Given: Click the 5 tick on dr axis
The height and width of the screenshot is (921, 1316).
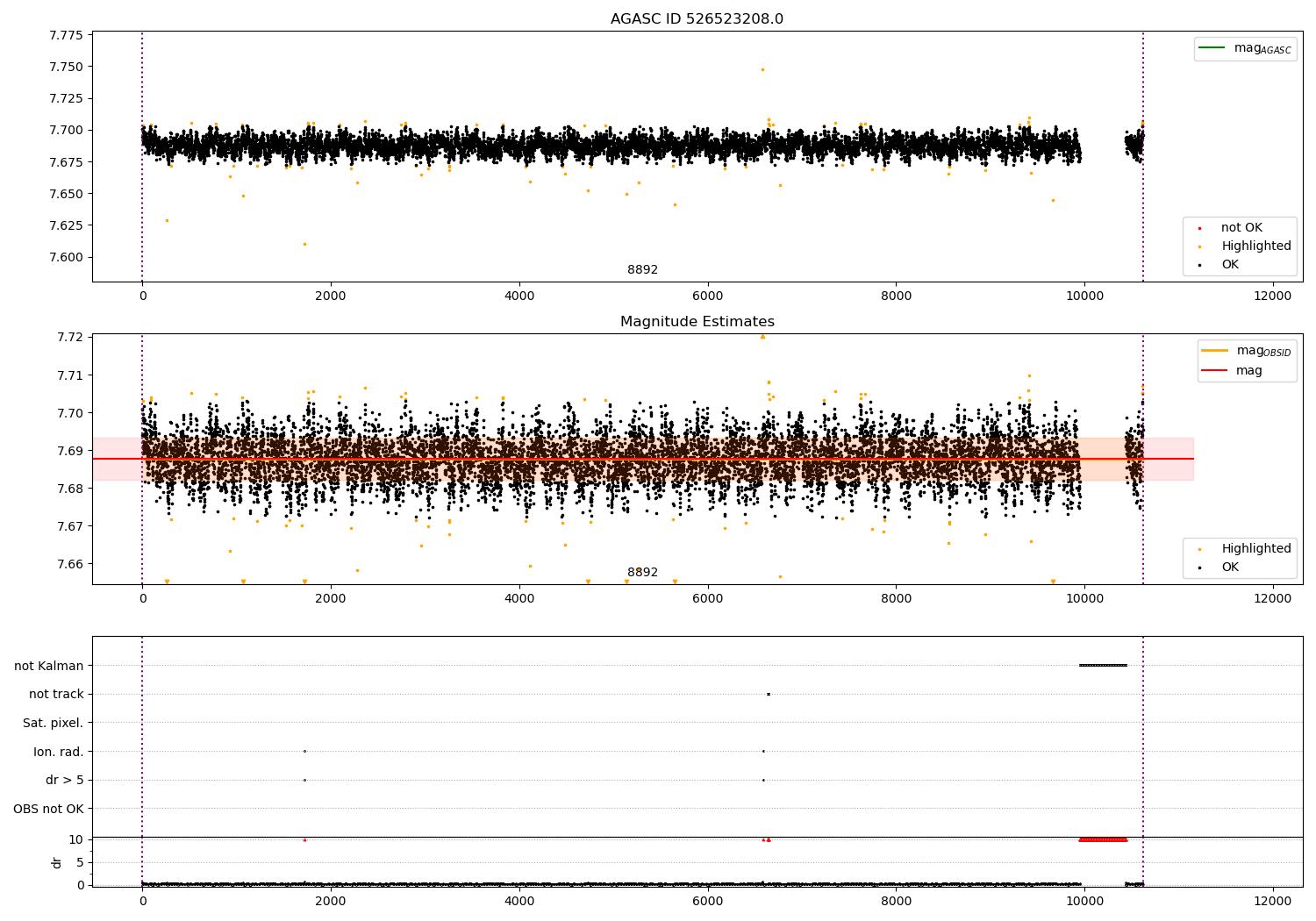Looking at the screenshot, I should (80, 862).
